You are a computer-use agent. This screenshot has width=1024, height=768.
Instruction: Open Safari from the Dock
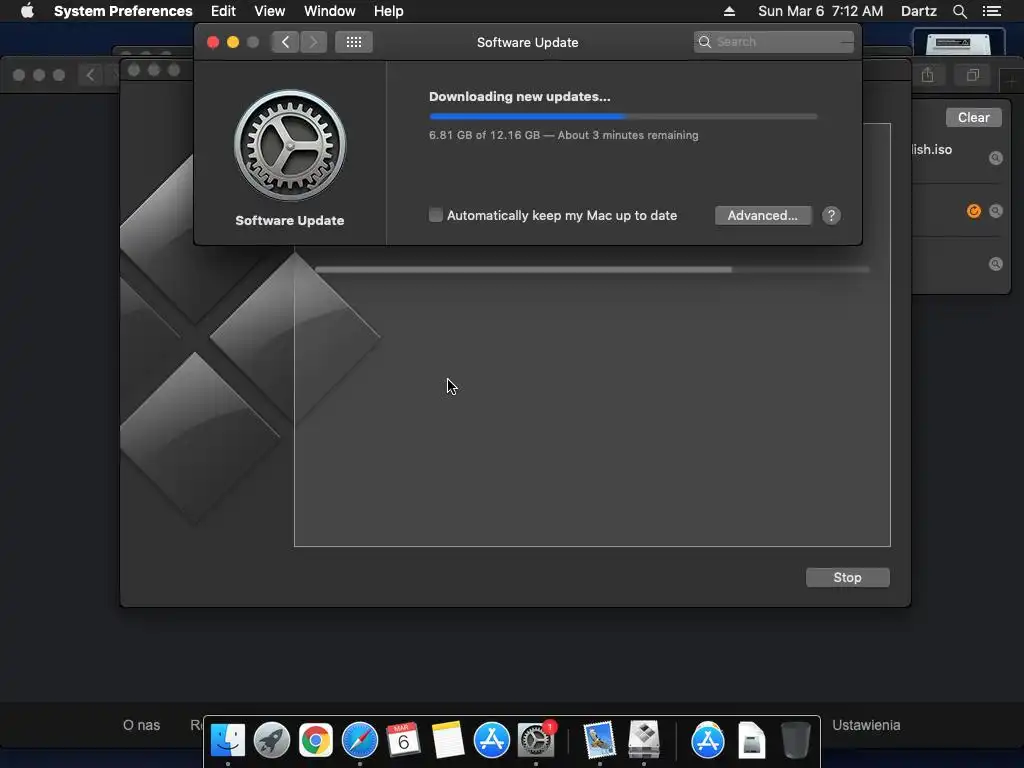tap(359, 740)
